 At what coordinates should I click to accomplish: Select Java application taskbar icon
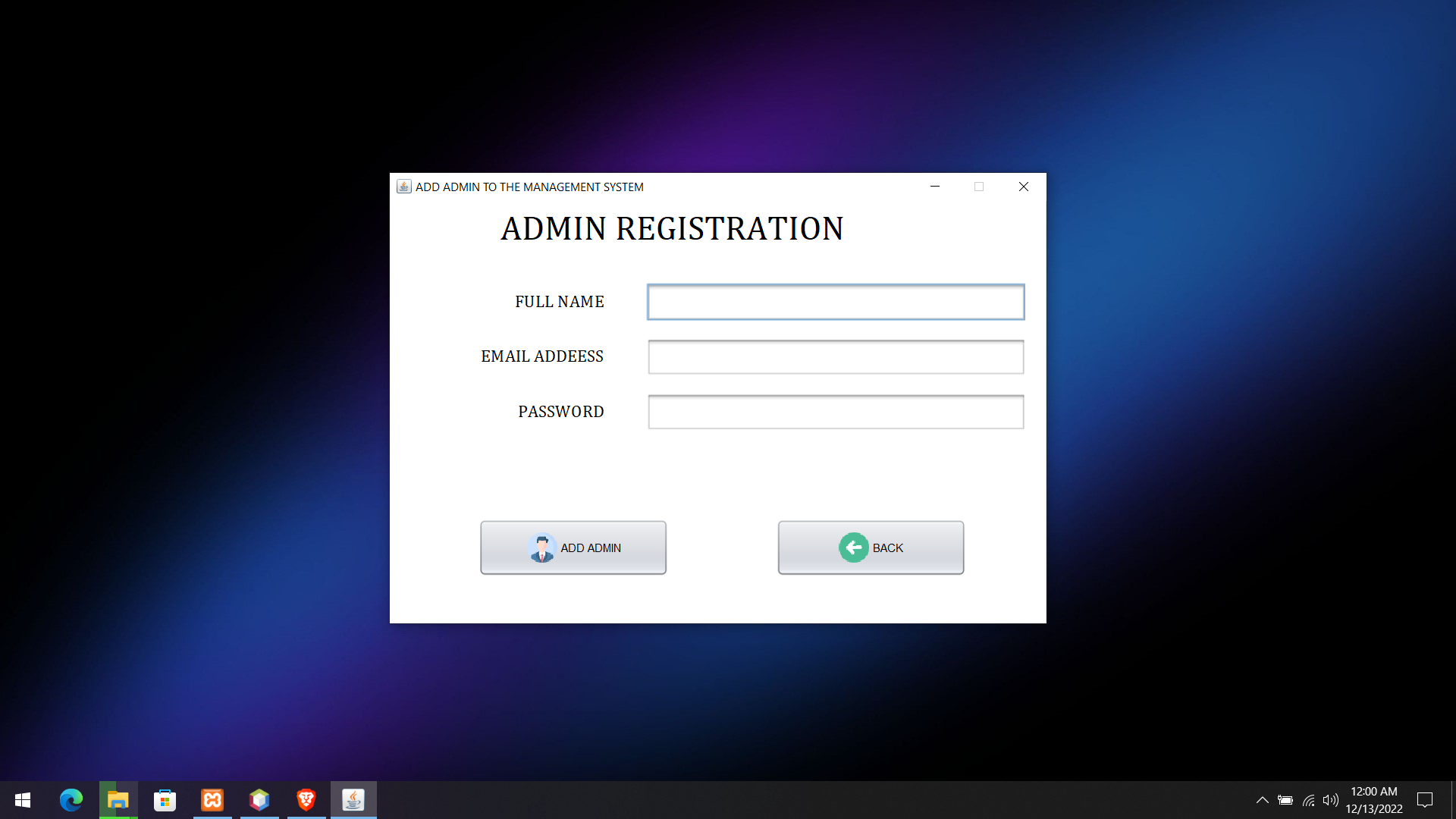[x=353, y=800]
